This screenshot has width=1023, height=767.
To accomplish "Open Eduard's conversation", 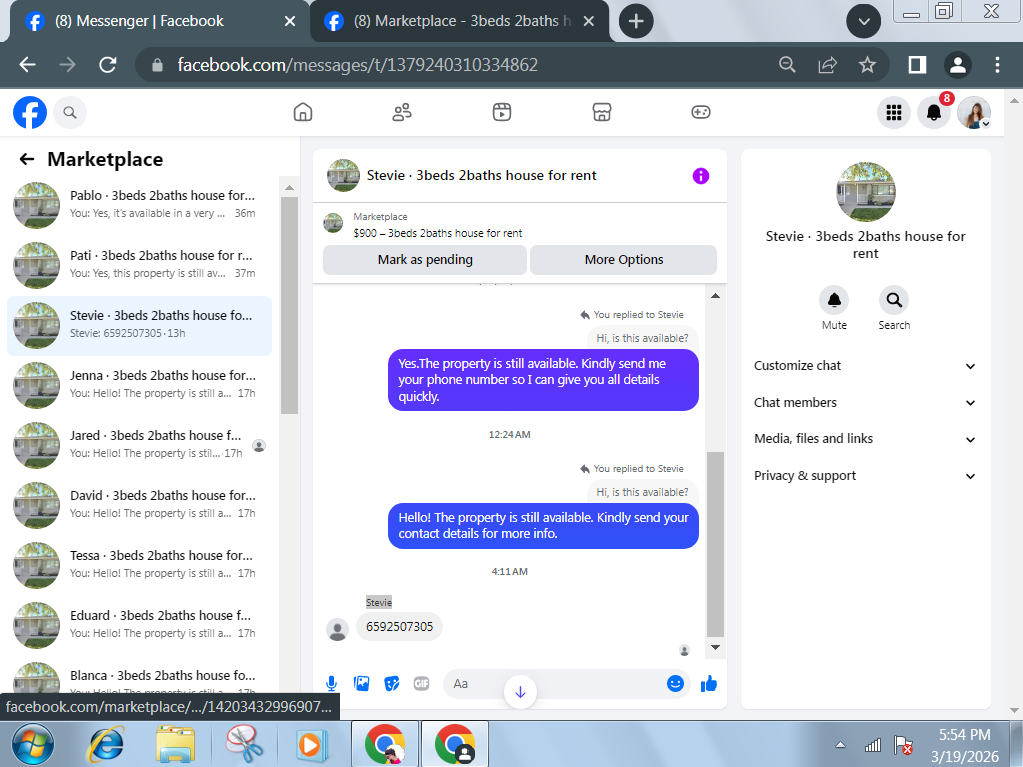I will point(140,624).
